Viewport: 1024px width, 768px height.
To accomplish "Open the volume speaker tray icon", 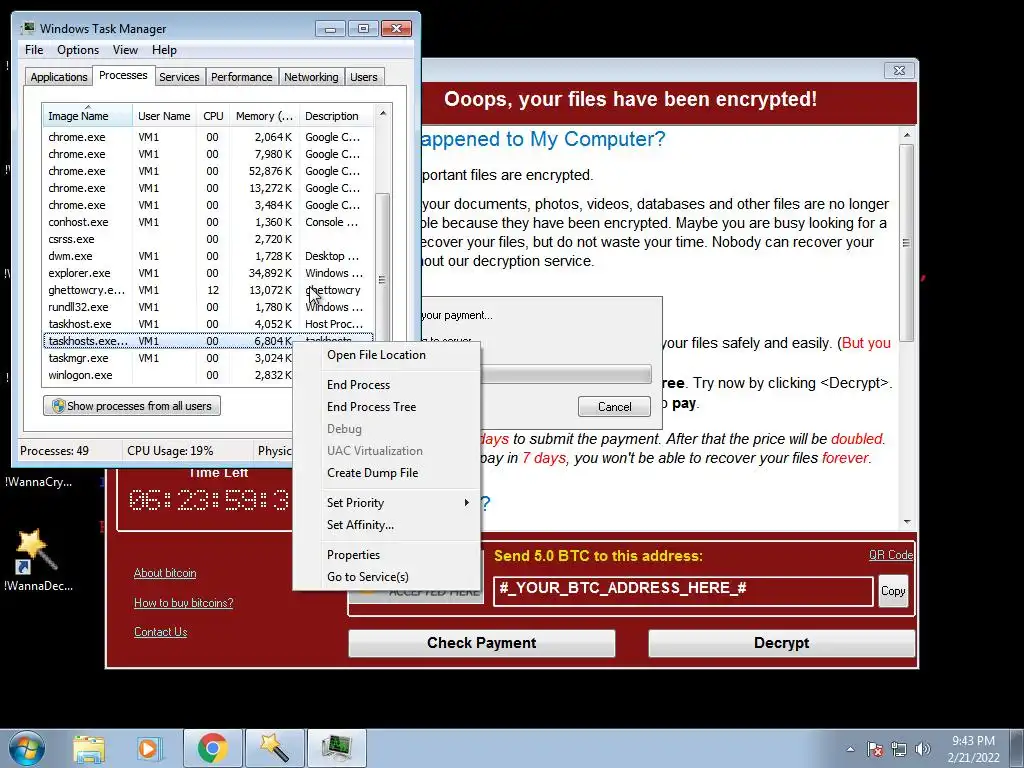I will 923,749.
